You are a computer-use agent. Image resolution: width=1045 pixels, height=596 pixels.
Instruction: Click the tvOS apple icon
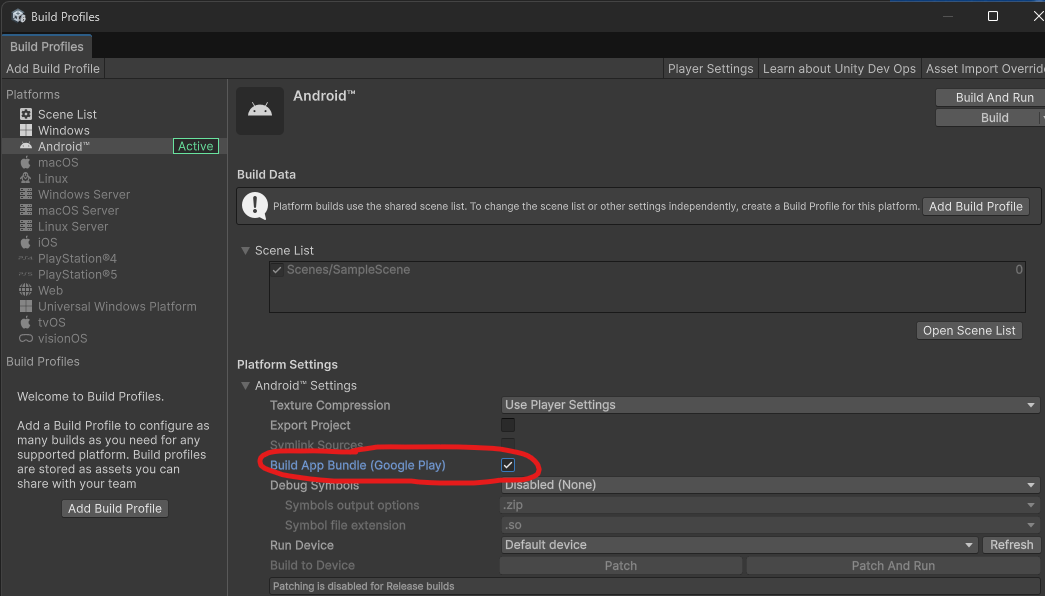[26, 322]
